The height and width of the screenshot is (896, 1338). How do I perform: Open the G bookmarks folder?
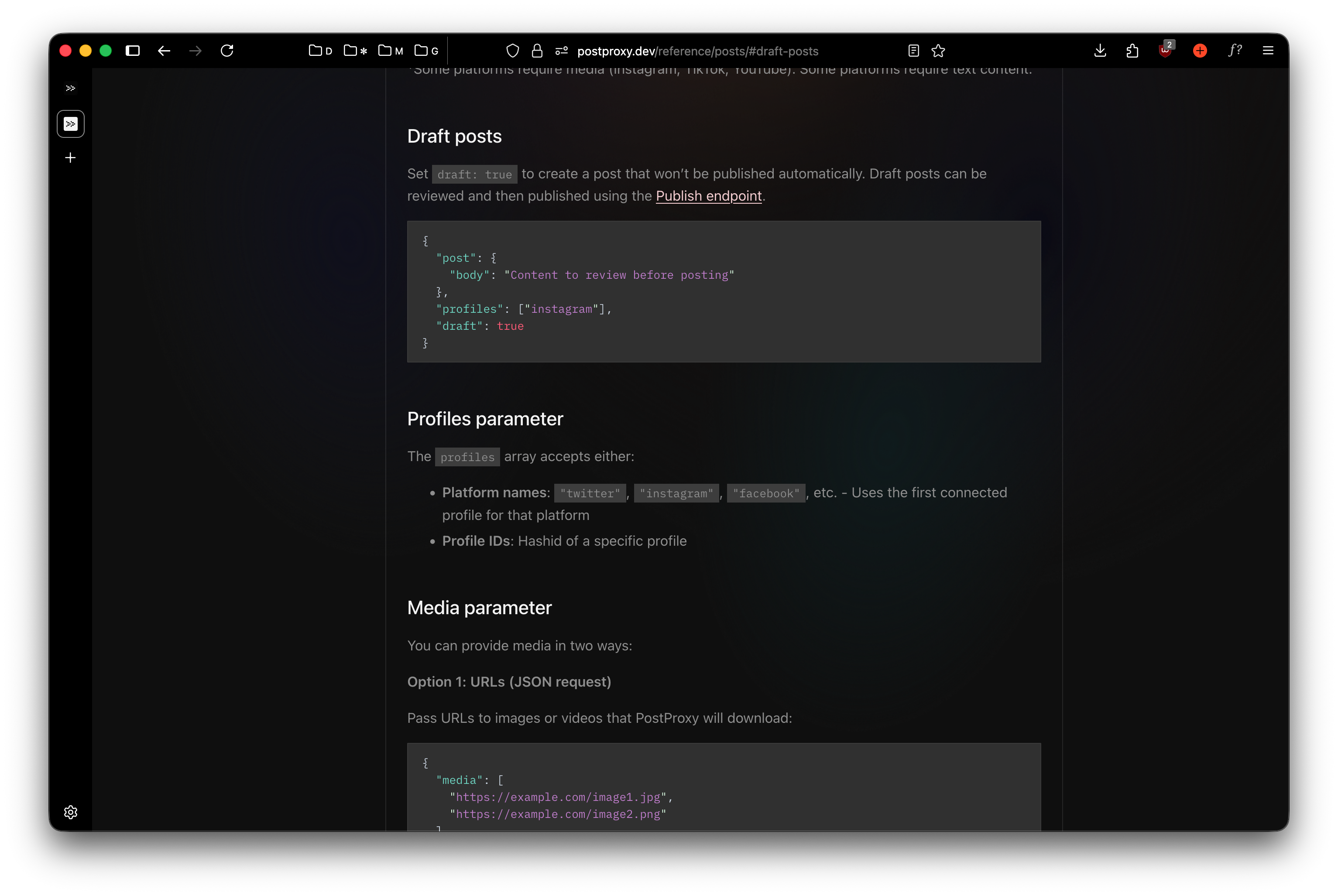426,51
